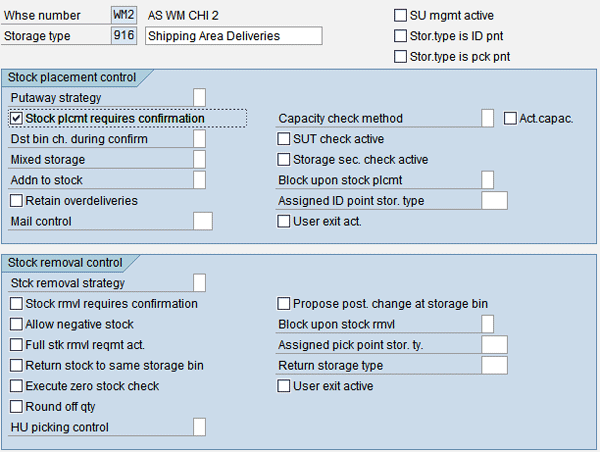Click the Putaway strategy field

pyautogui.click(x=199, y=97)
